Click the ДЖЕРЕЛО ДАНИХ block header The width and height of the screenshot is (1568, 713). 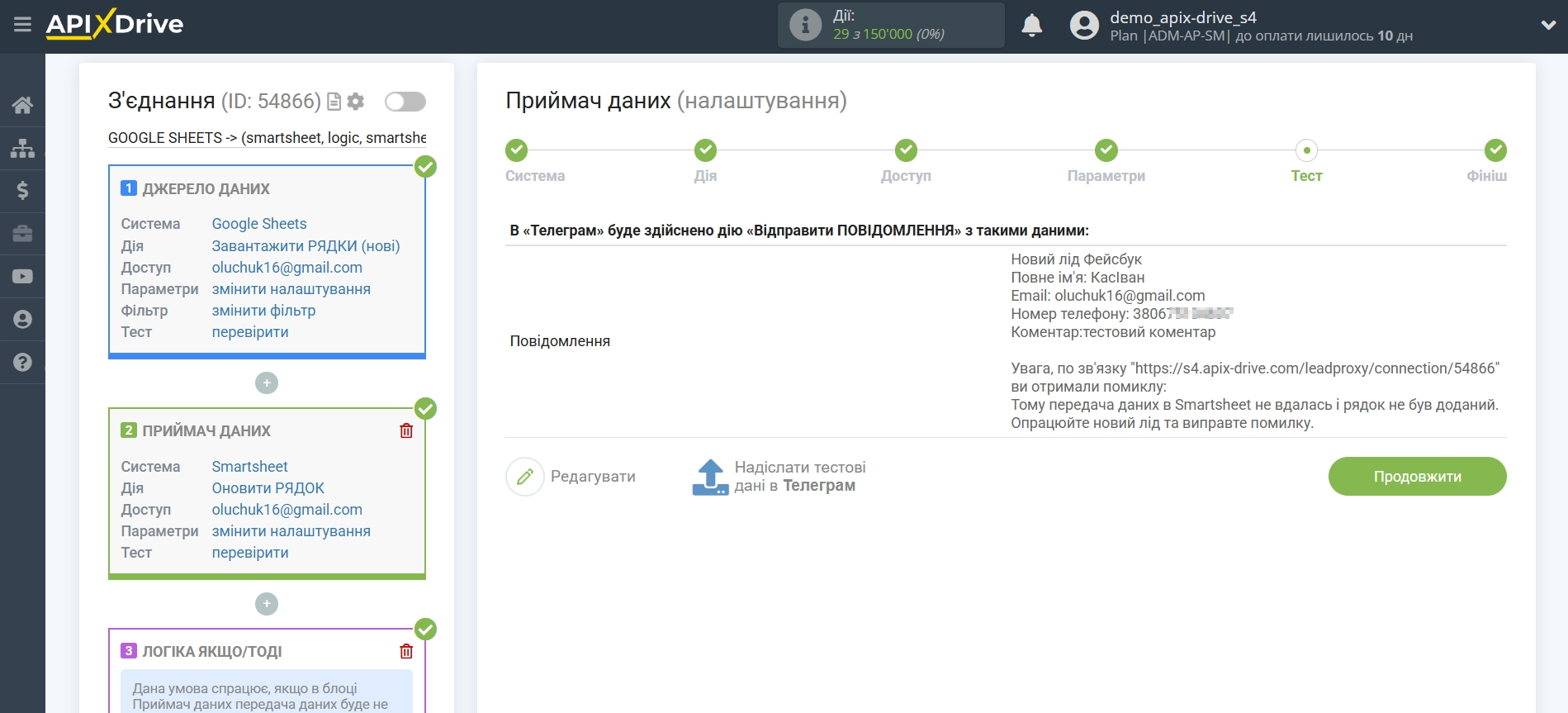[206, 189]
